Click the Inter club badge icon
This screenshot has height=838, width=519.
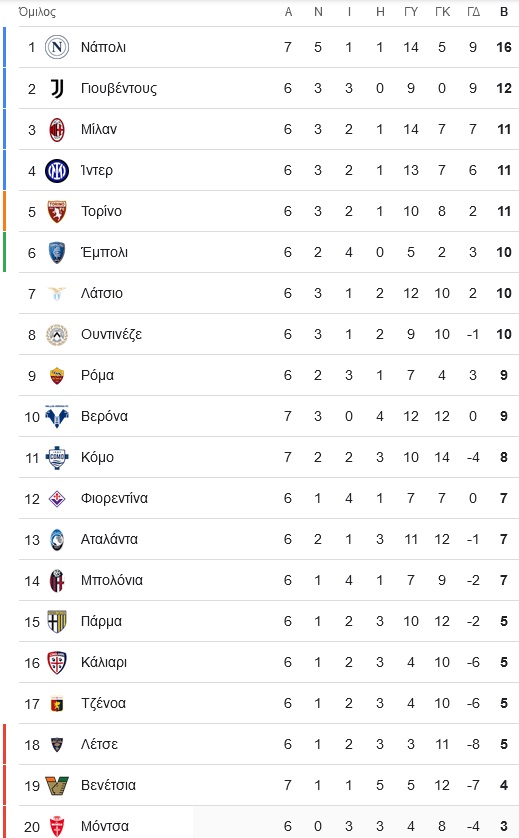click(x=57, y=171)
